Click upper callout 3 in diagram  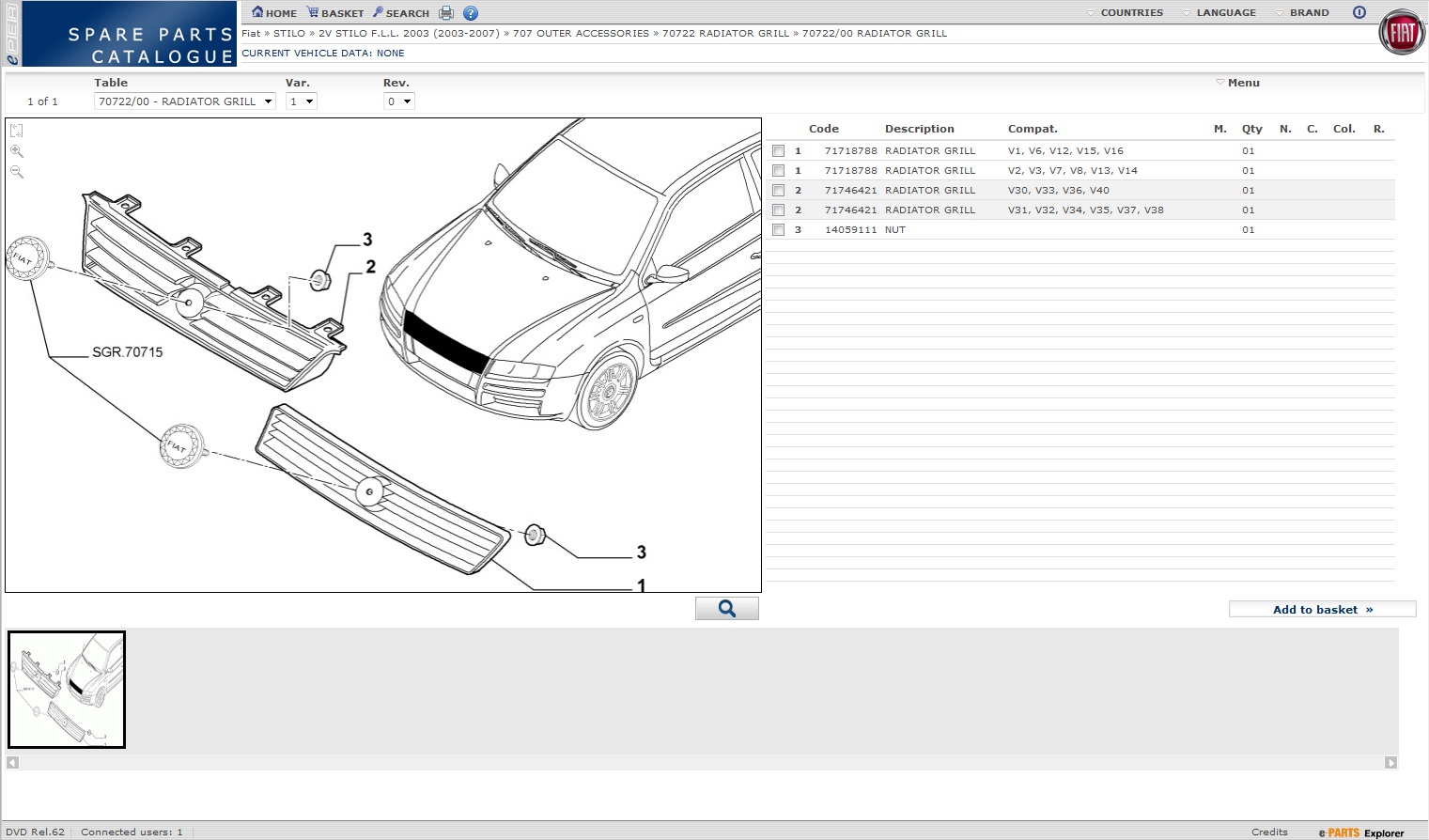367,240
